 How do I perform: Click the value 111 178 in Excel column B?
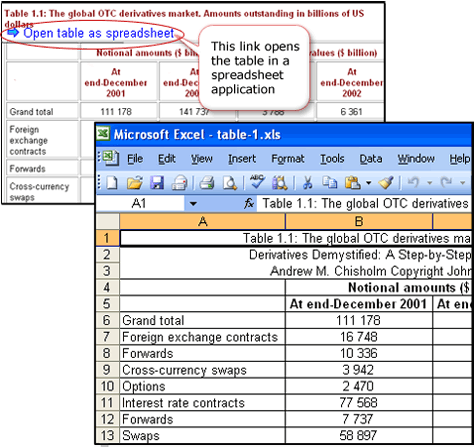coord(359,320)
